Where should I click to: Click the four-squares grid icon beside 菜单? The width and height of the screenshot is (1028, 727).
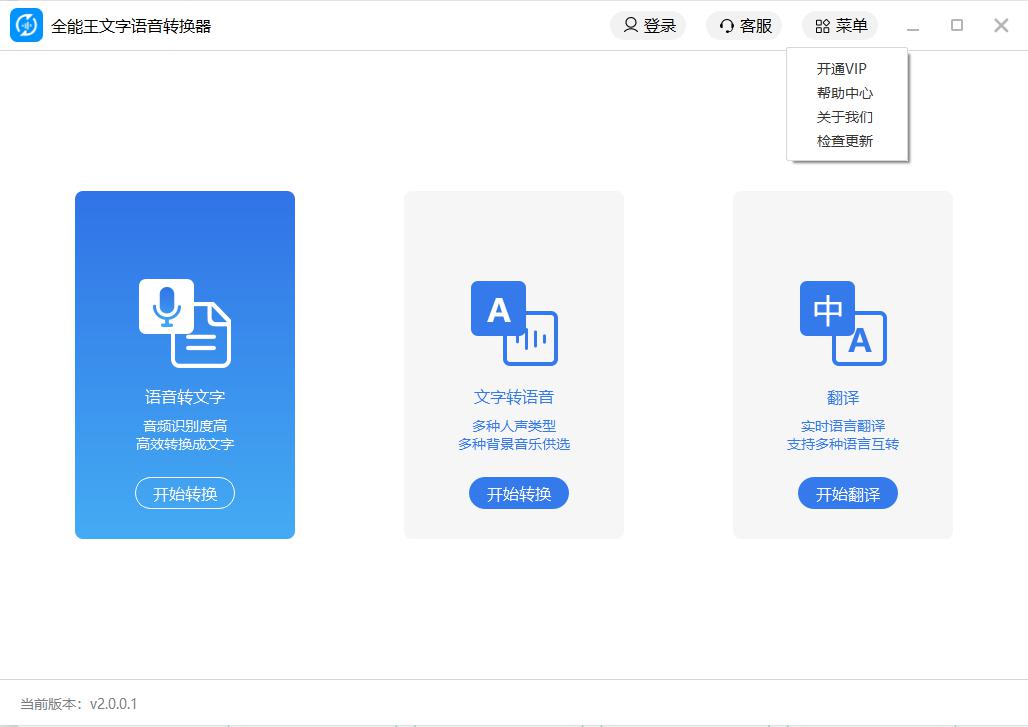click(x=822, y=26)
